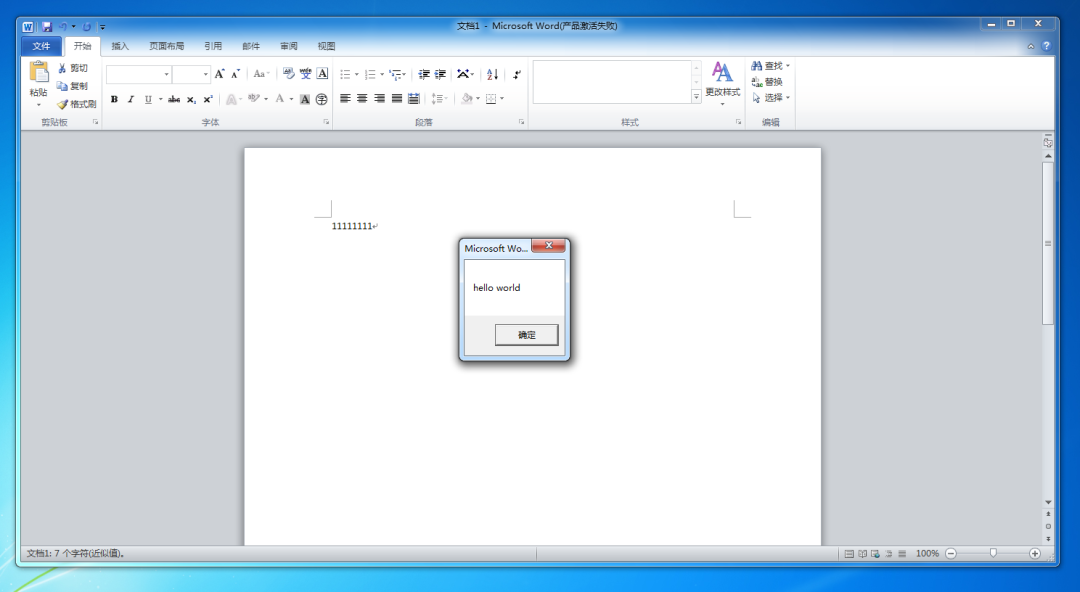Switch to the 引用 ribbon tab

click(x=213, y=46)
